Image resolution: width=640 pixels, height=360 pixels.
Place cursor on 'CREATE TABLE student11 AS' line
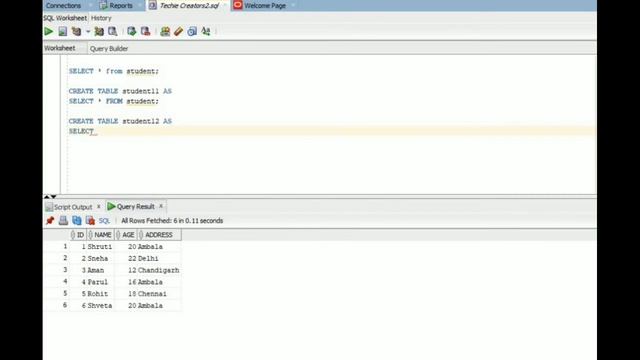point(120,91)
